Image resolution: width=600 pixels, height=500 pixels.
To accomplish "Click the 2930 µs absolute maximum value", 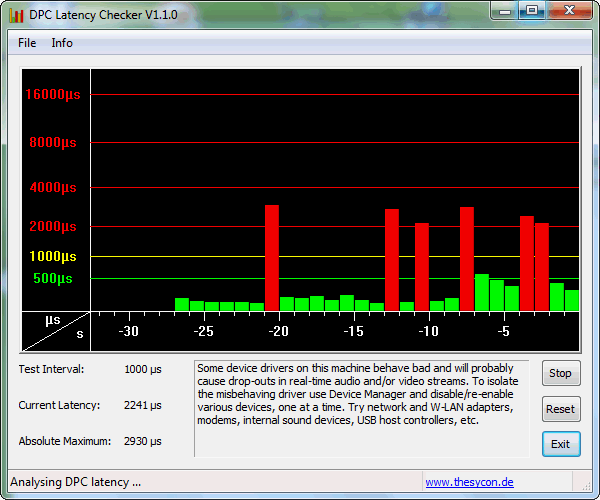I will (143, 441).
